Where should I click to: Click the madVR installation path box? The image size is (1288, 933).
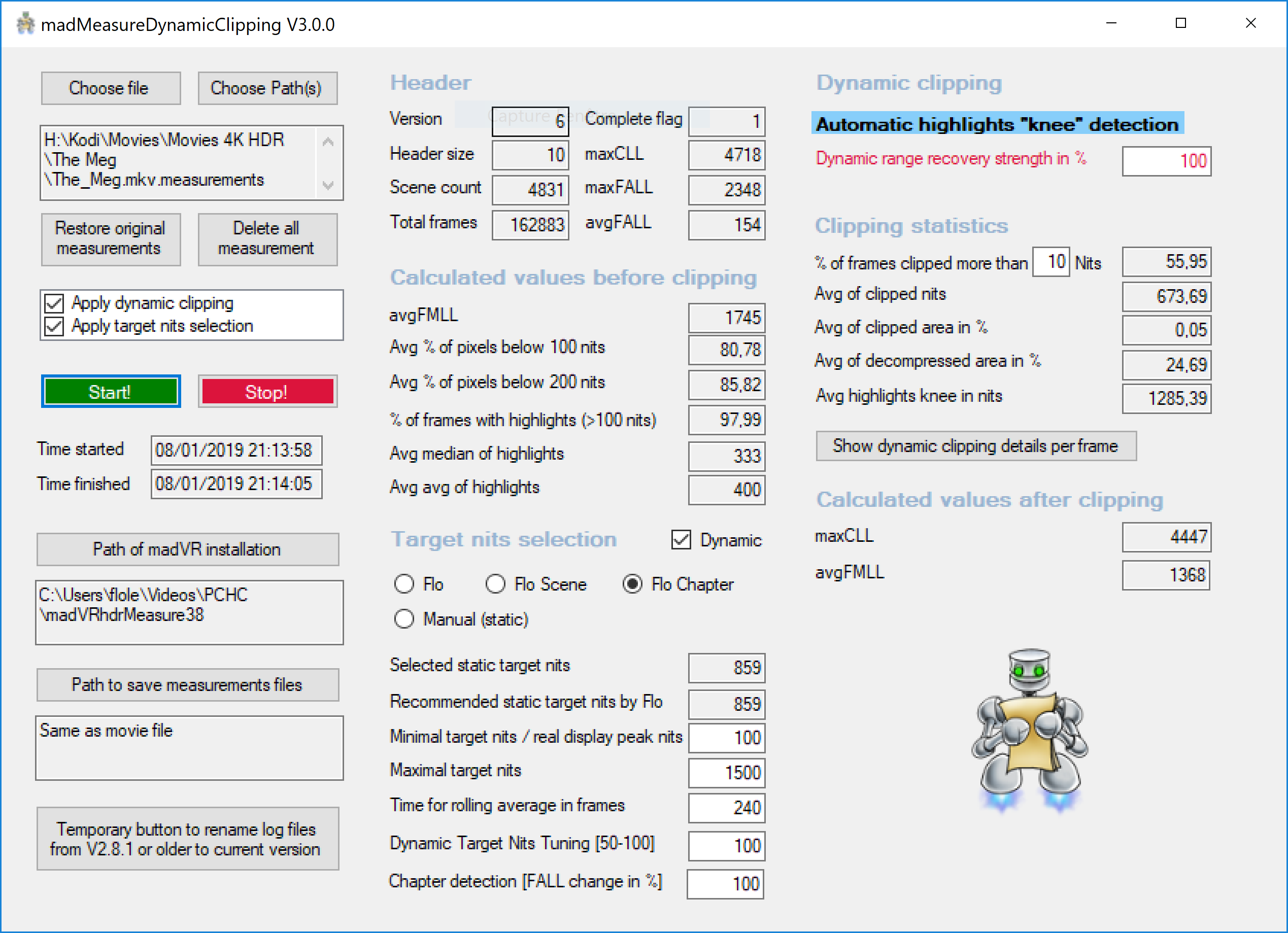(x=189, y=613)
